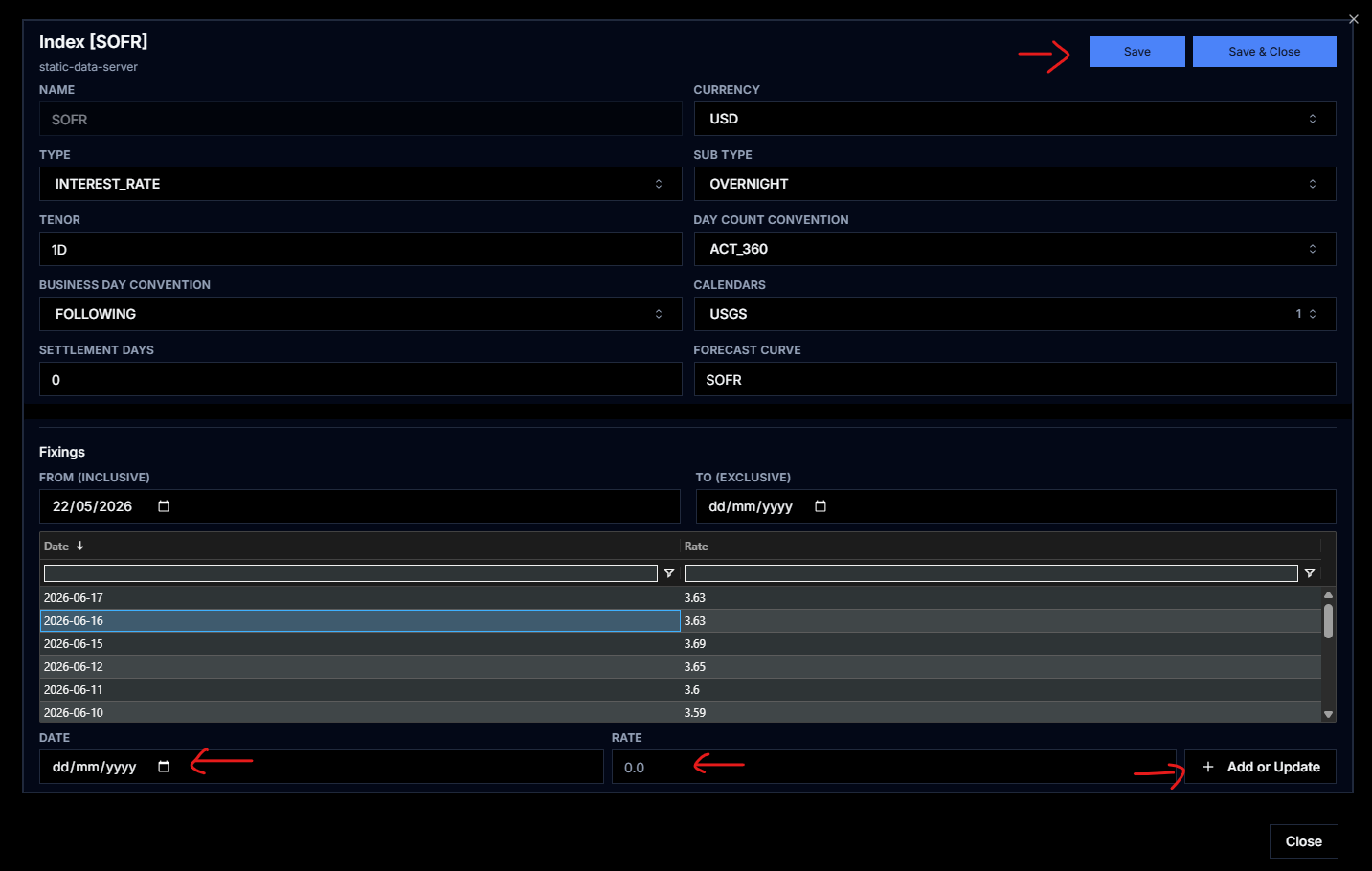Open the Type INTEREST_RATE dropdown
1372x871 pixels.
(360, 184)
